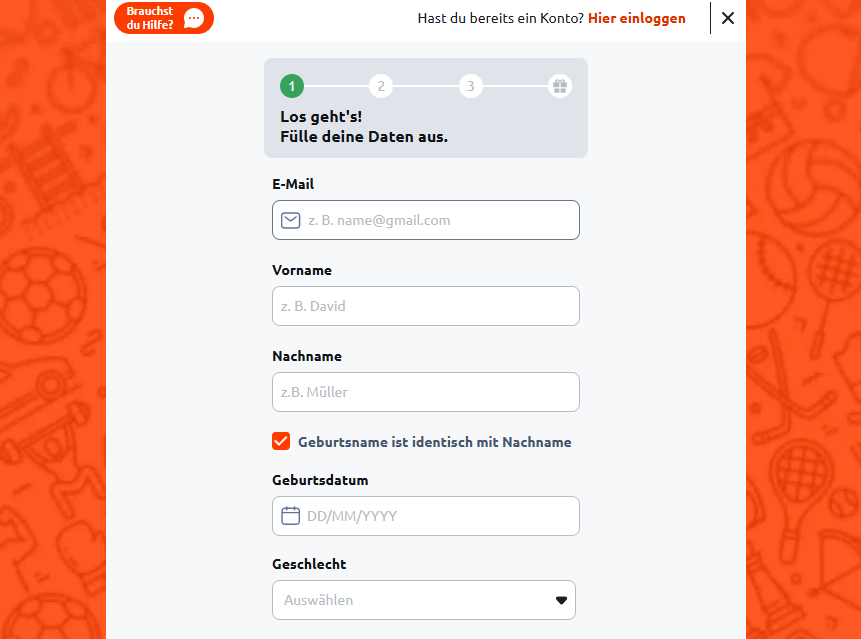Image resolution: width=861 pixels, height=639 pixels.
Task: Click the Geschlecht dropdown arrow
Action: click(x=561, y=600)
